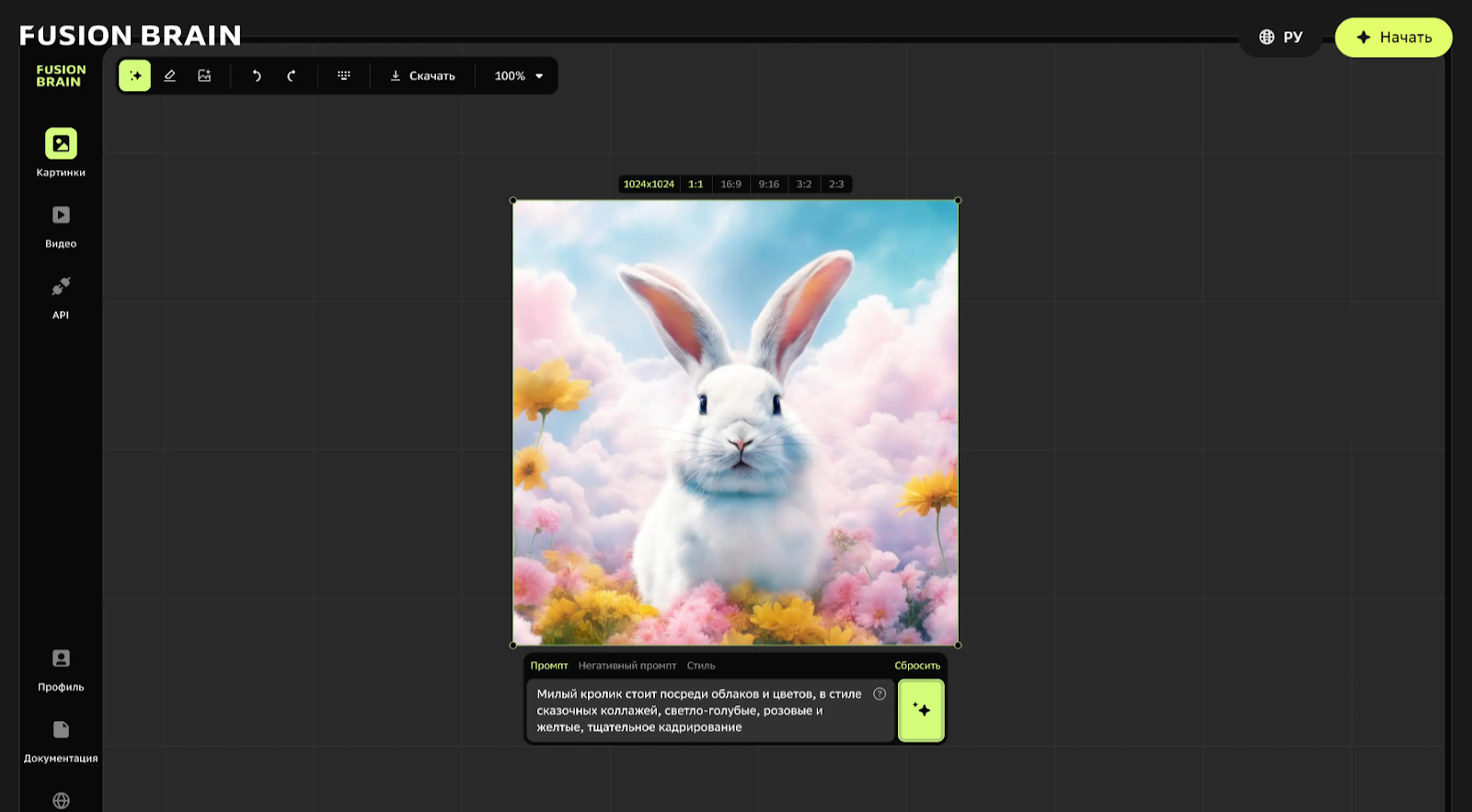Viewport: 1472px width, 812px height.
Task: Click the generated rabbit image
Action: pos(735,423)
